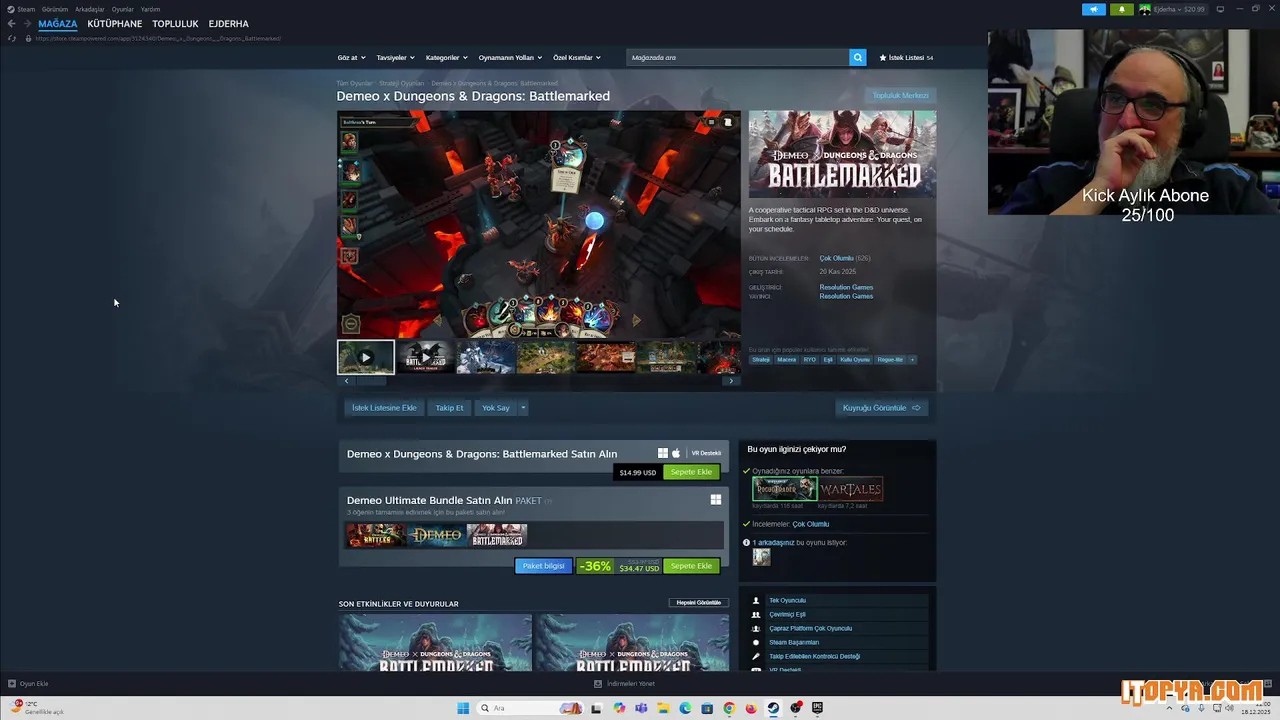The height and width of the screenshot is (720, 1280).
Task: Click the İndirmeleri Yönet downloads icon
Action: [x=598, y=684]
